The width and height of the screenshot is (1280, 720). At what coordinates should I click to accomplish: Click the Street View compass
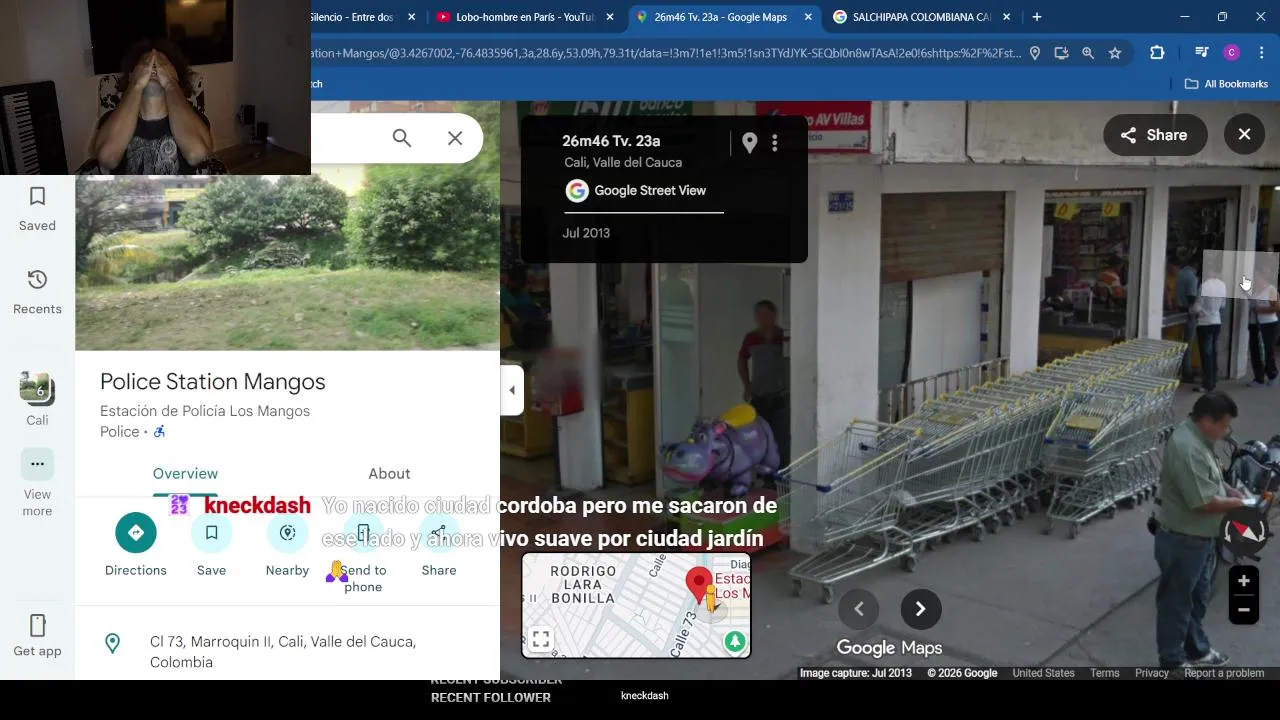(x=1243, y=531)
